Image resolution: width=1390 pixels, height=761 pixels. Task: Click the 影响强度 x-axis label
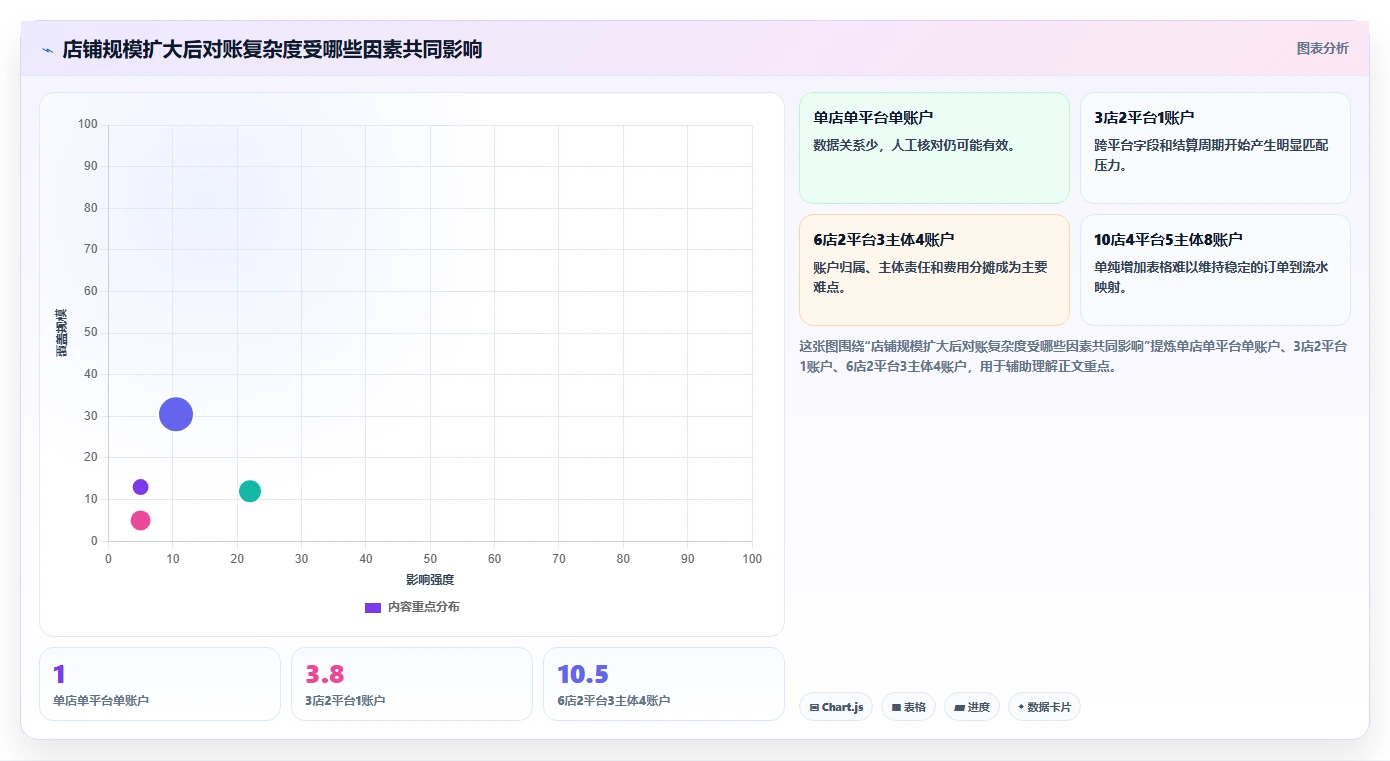(430, 580)
